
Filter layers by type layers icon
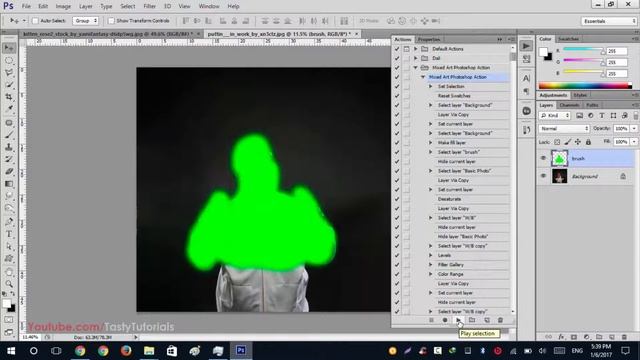(x=602, y=116)
